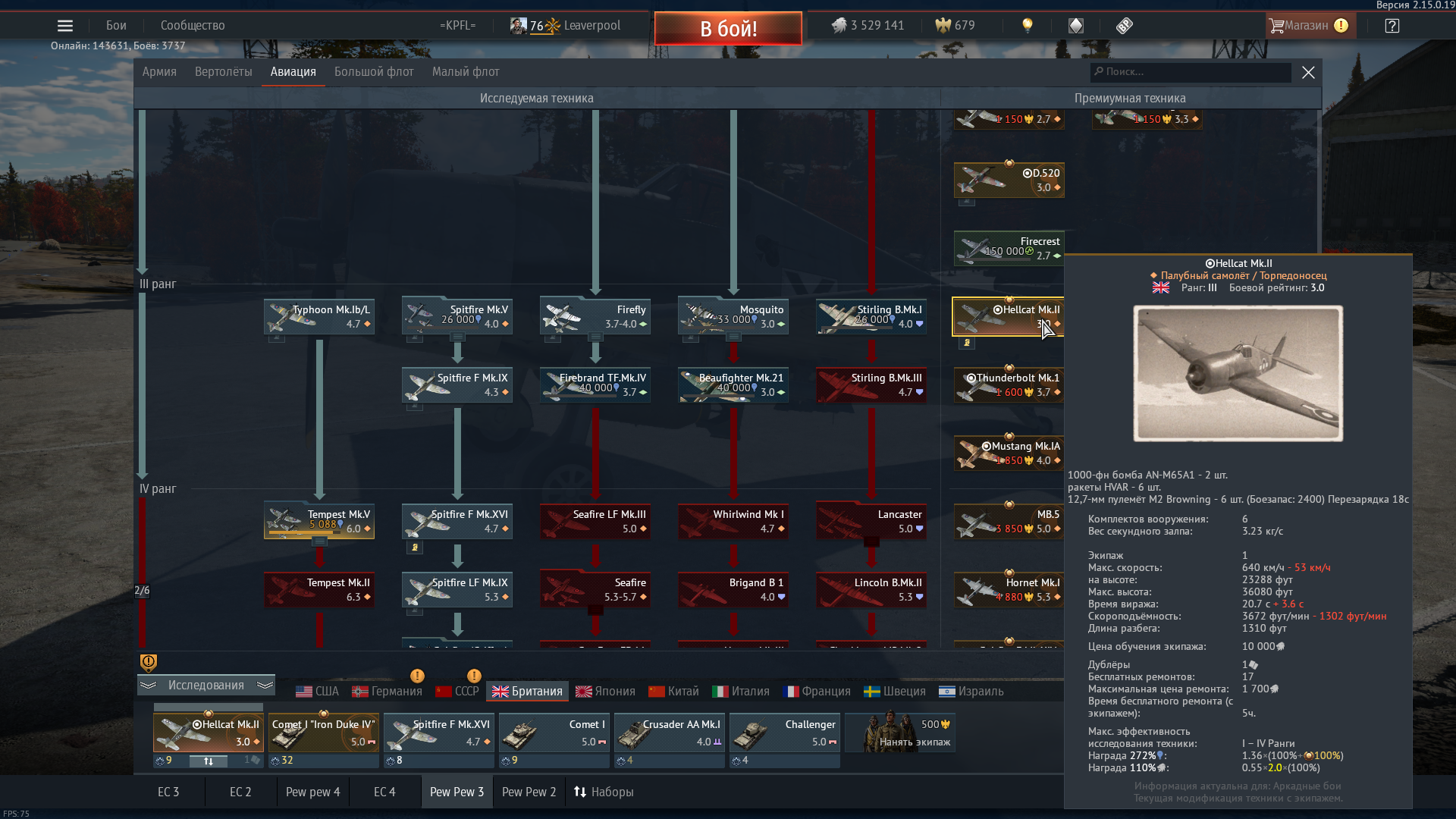
Task: Click warning badge above Германия
Action: [x=417, y=676]
